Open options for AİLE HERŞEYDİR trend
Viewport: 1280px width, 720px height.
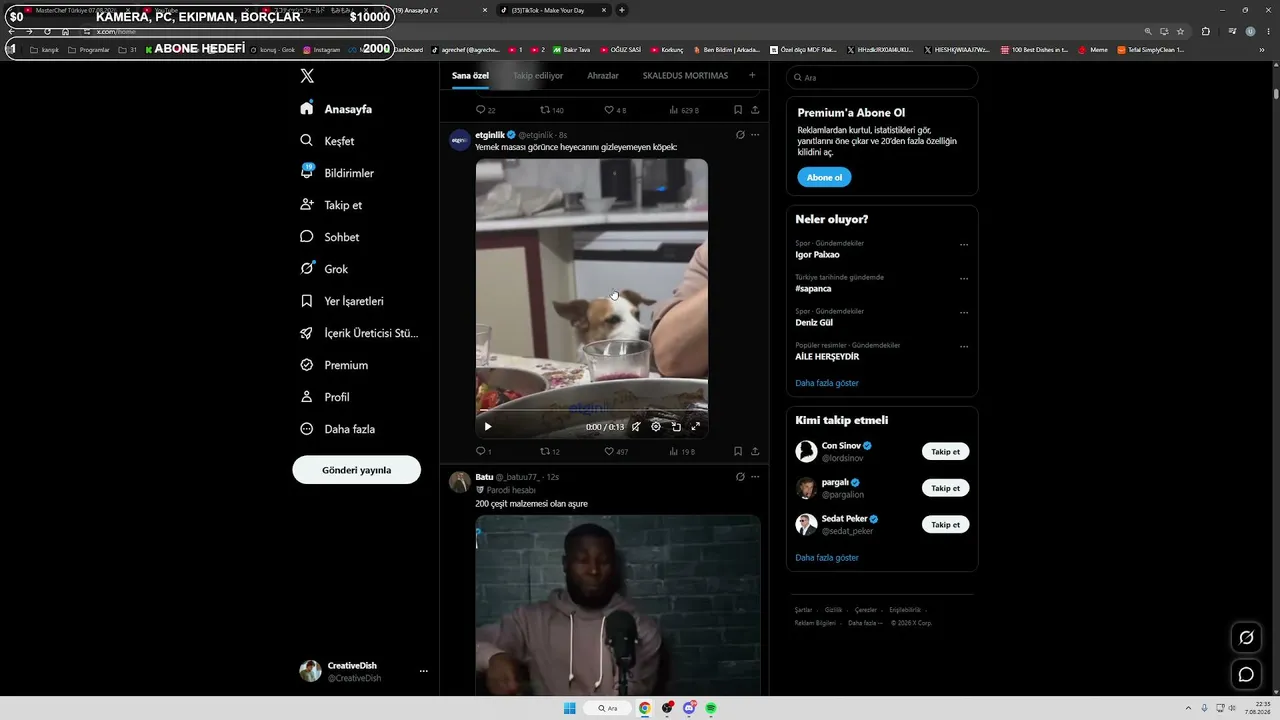(964, 347)
